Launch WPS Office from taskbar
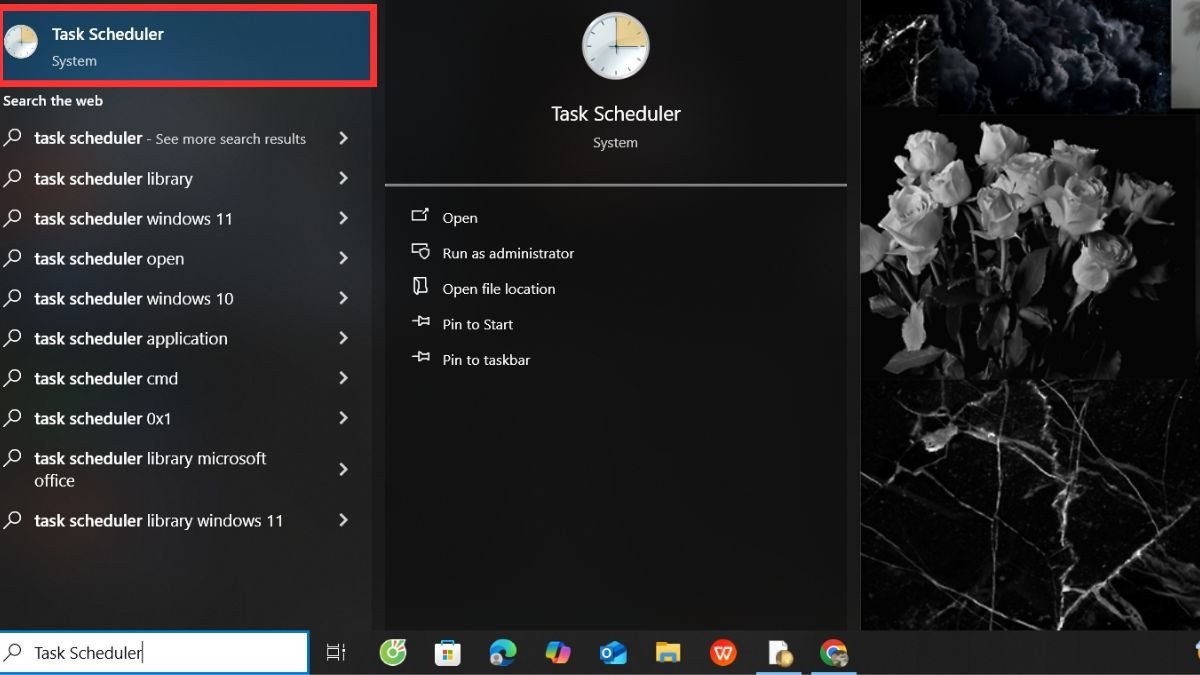 pyautogui.click(x=723, y=652)
